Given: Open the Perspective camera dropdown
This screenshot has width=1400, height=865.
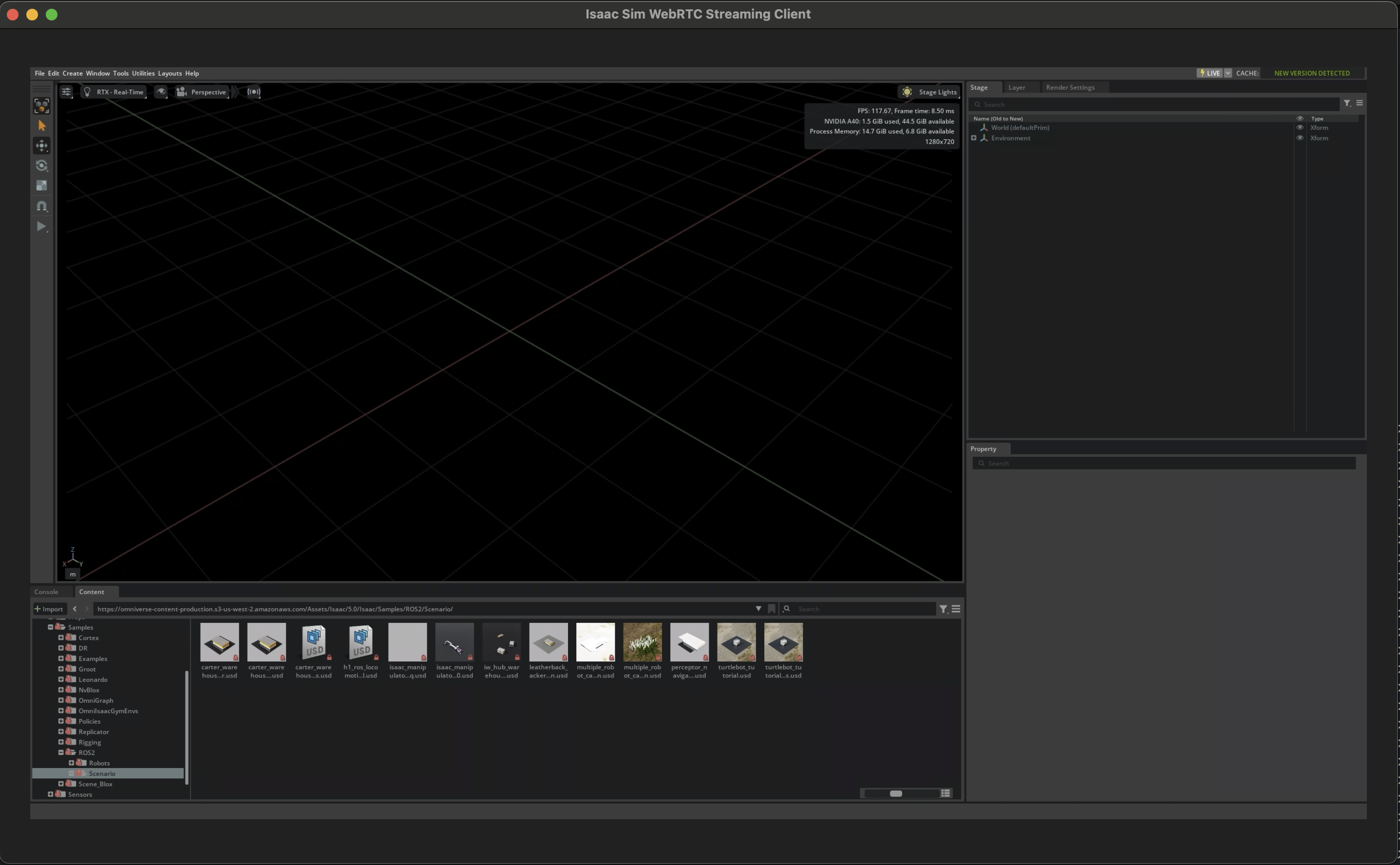Looking at the screenshot, I should click(x=202, y=92).
